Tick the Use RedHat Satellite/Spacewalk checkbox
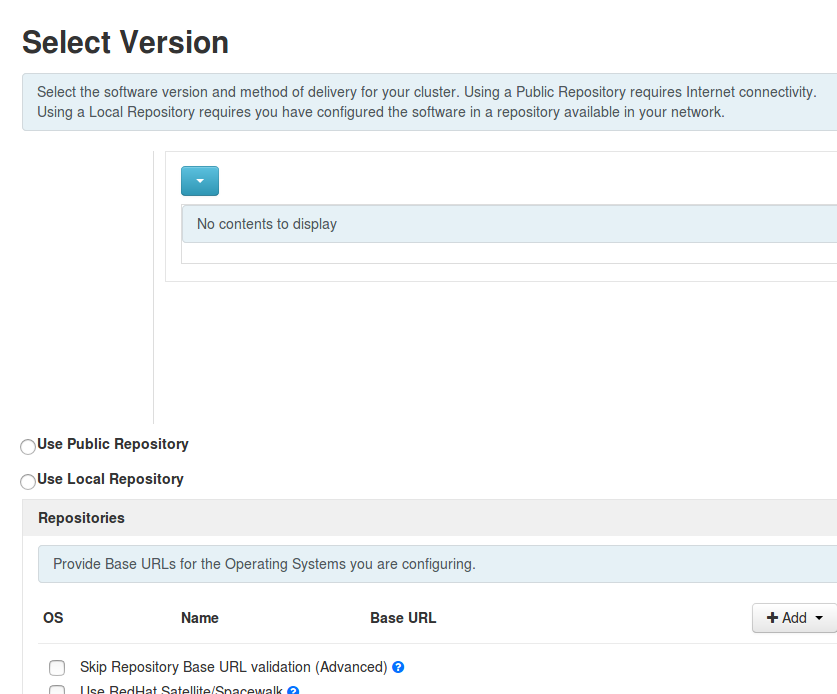The height and width of the screenshot is (694, 837). pyautogui.click(x=57, y=690)
